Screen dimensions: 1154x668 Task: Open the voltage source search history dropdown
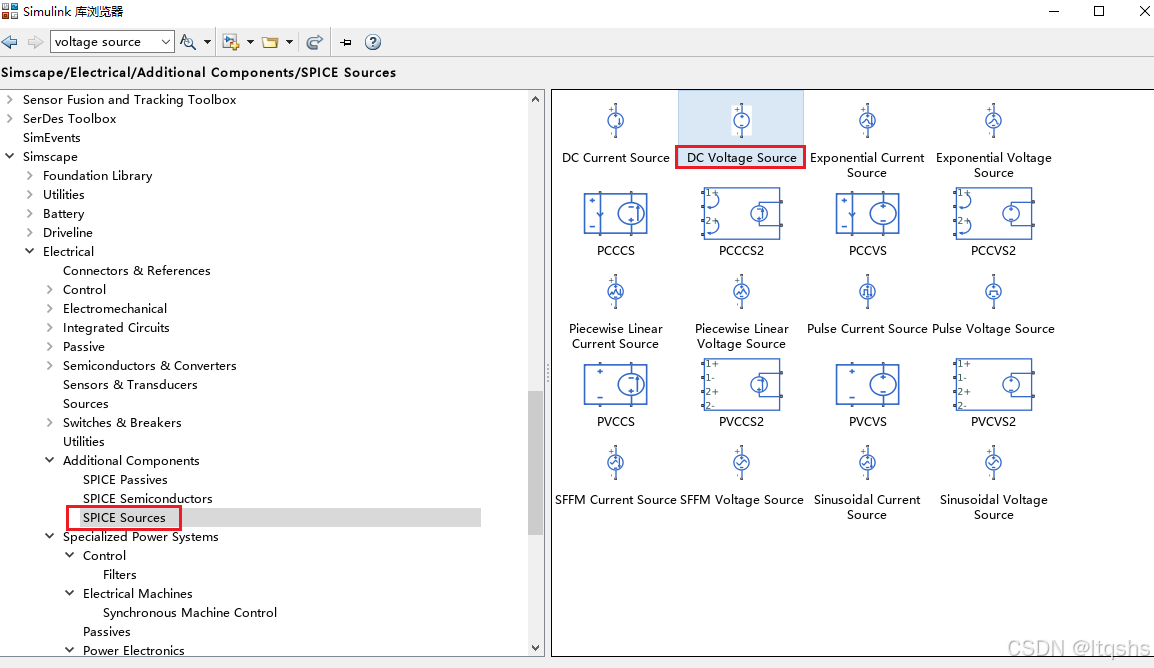point(166,42)
